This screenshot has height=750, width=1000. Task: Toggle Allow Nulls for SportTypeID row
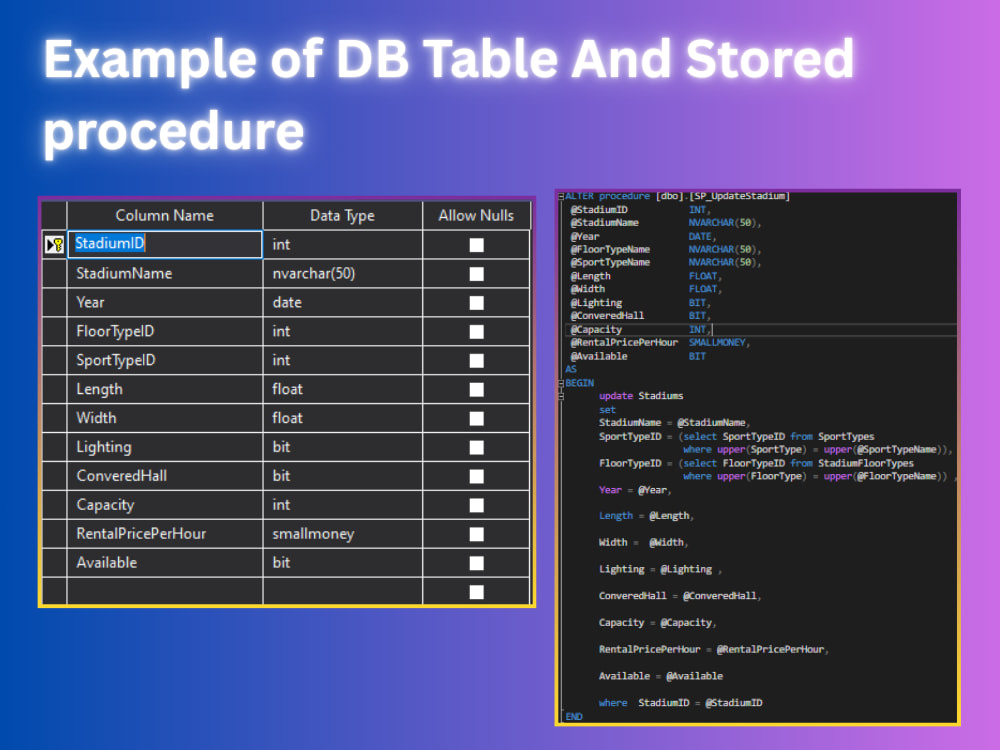point(476,360)
